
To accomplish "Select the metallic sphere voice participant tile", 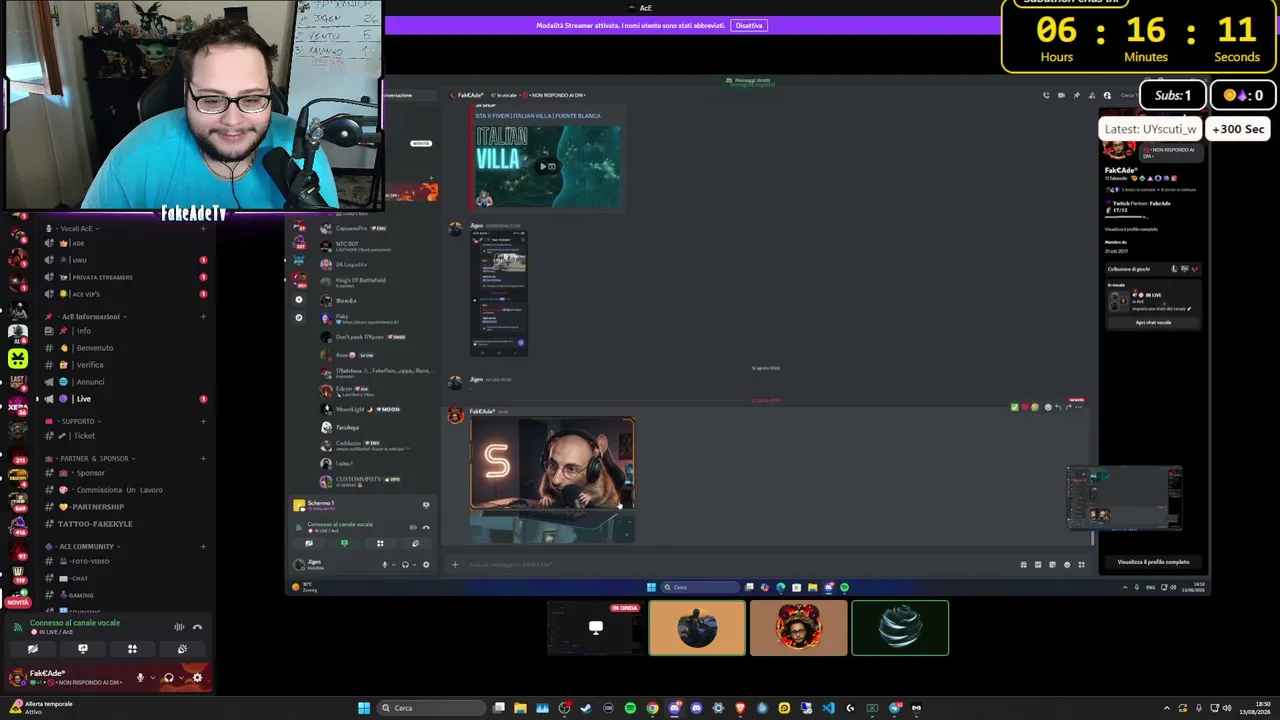I will click(x=900, y=628).
